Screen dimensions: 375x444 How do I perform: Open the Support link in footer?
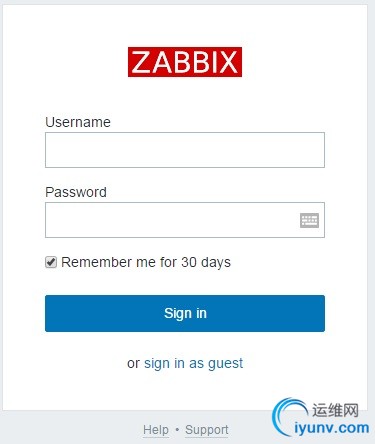[x=207, y=430]
